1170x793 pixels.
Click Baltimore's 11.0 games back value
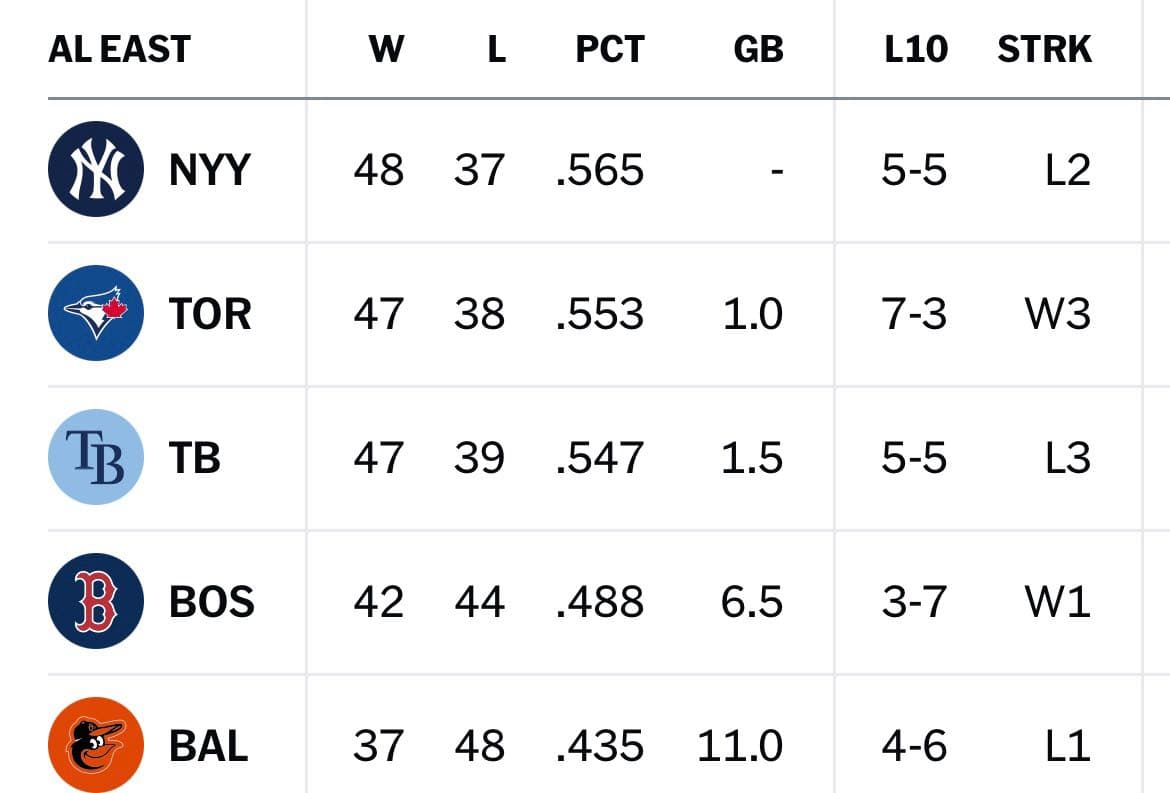click(740, 746)
